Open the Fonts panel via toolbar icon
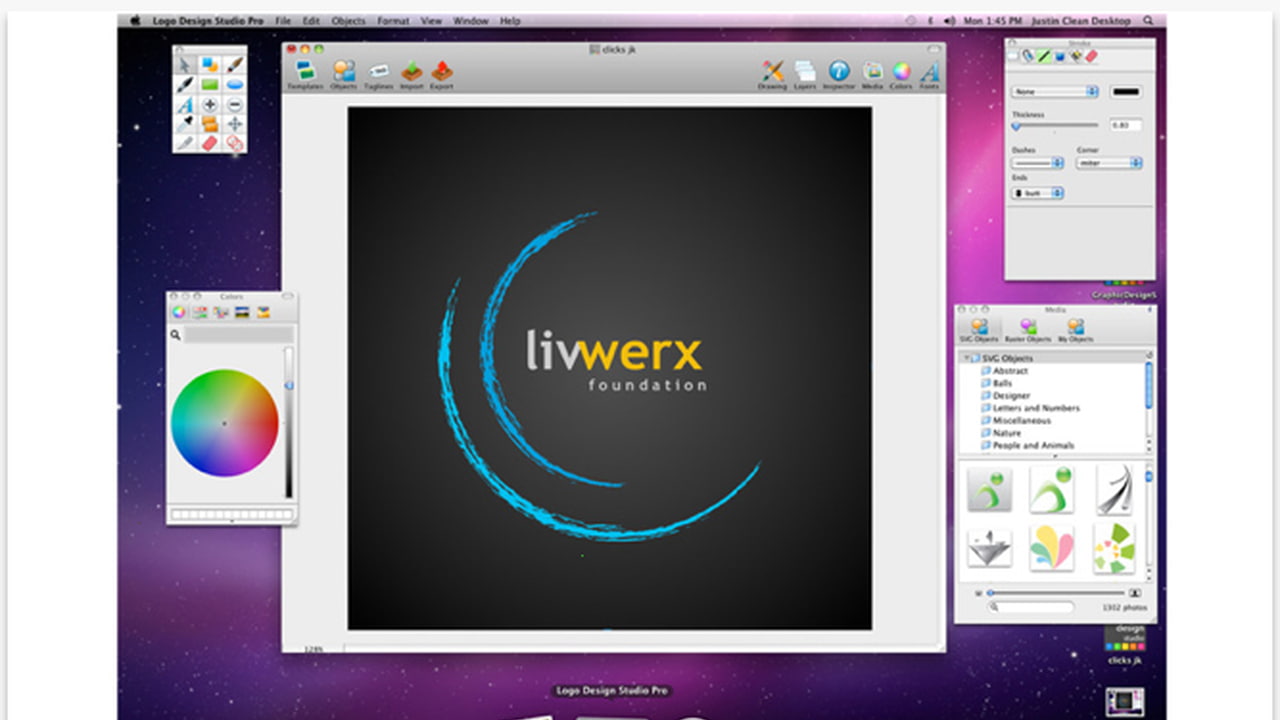Screen dimensions: 1280x720 tap(928, 73)
